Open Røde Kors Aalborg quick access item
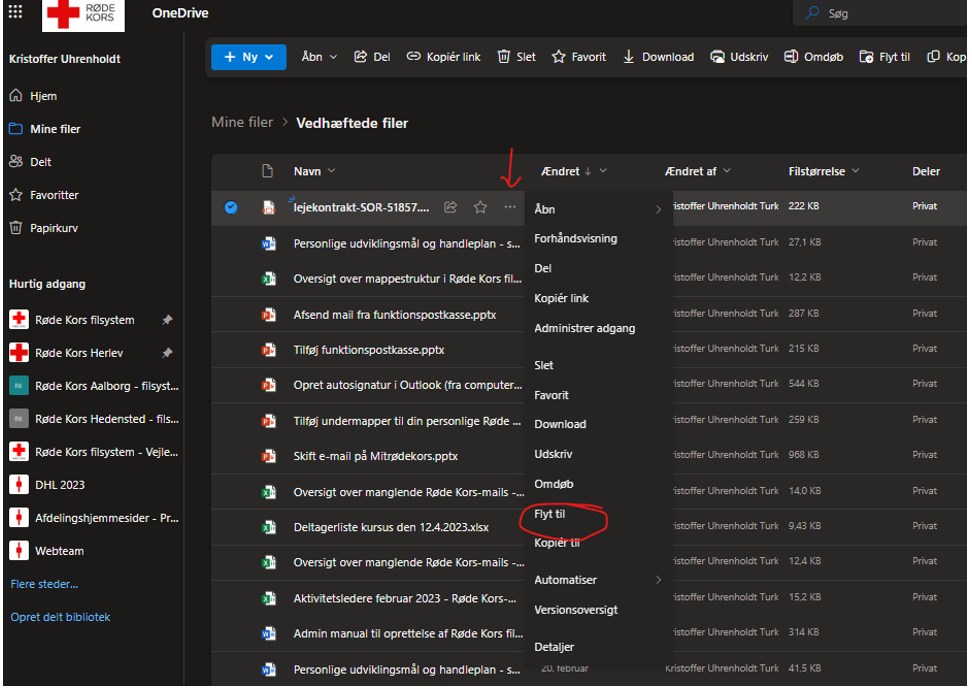972x689 pixels. coord(94,386)
